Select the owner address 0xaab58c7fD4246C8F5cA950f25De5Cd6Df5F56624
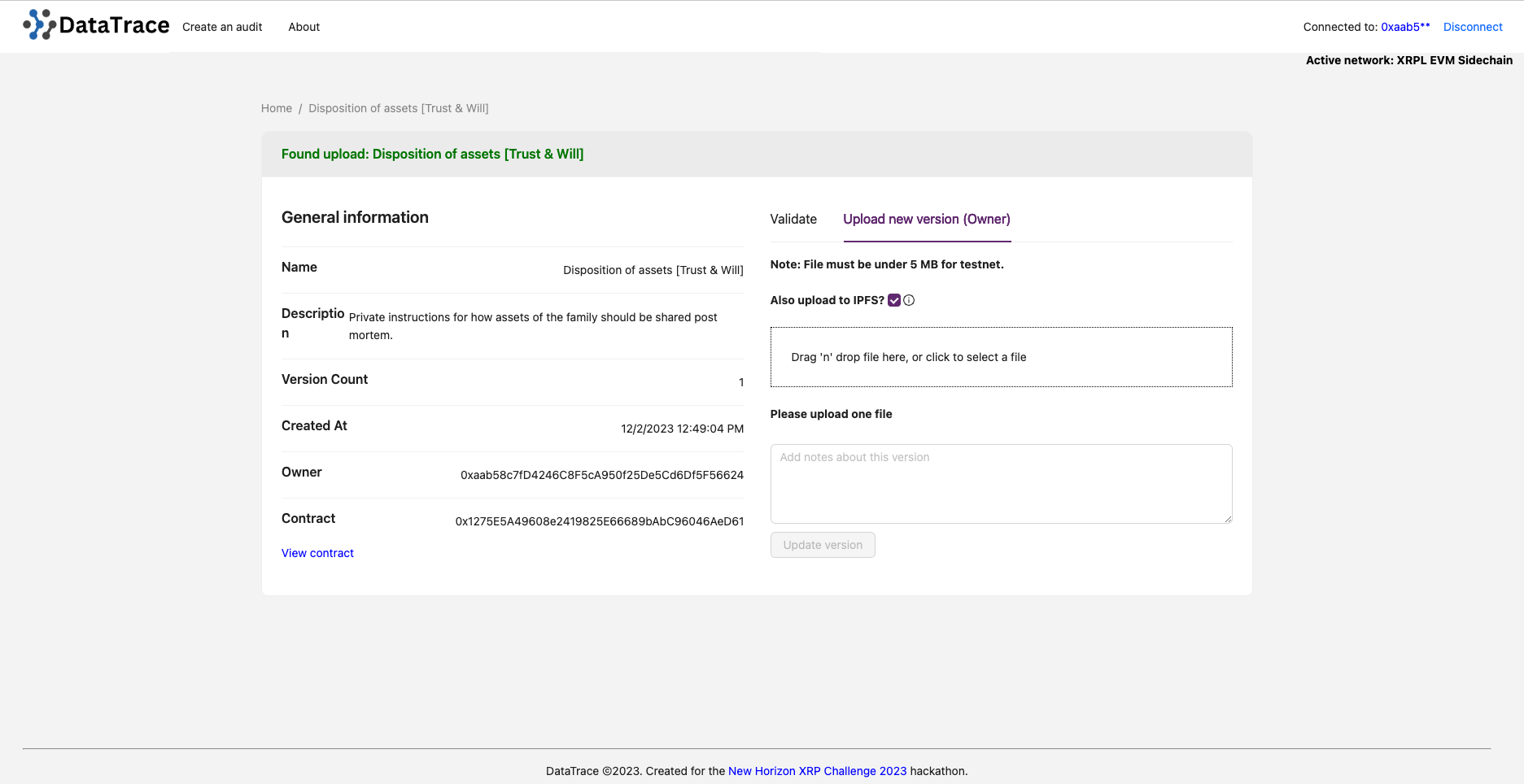 pos(602,475)
